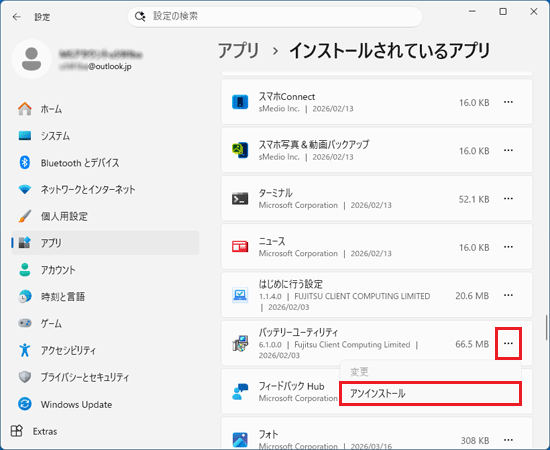Screen dimensions: 550x450
Task: Minimize the Settings window
Action: pos(472,12)
